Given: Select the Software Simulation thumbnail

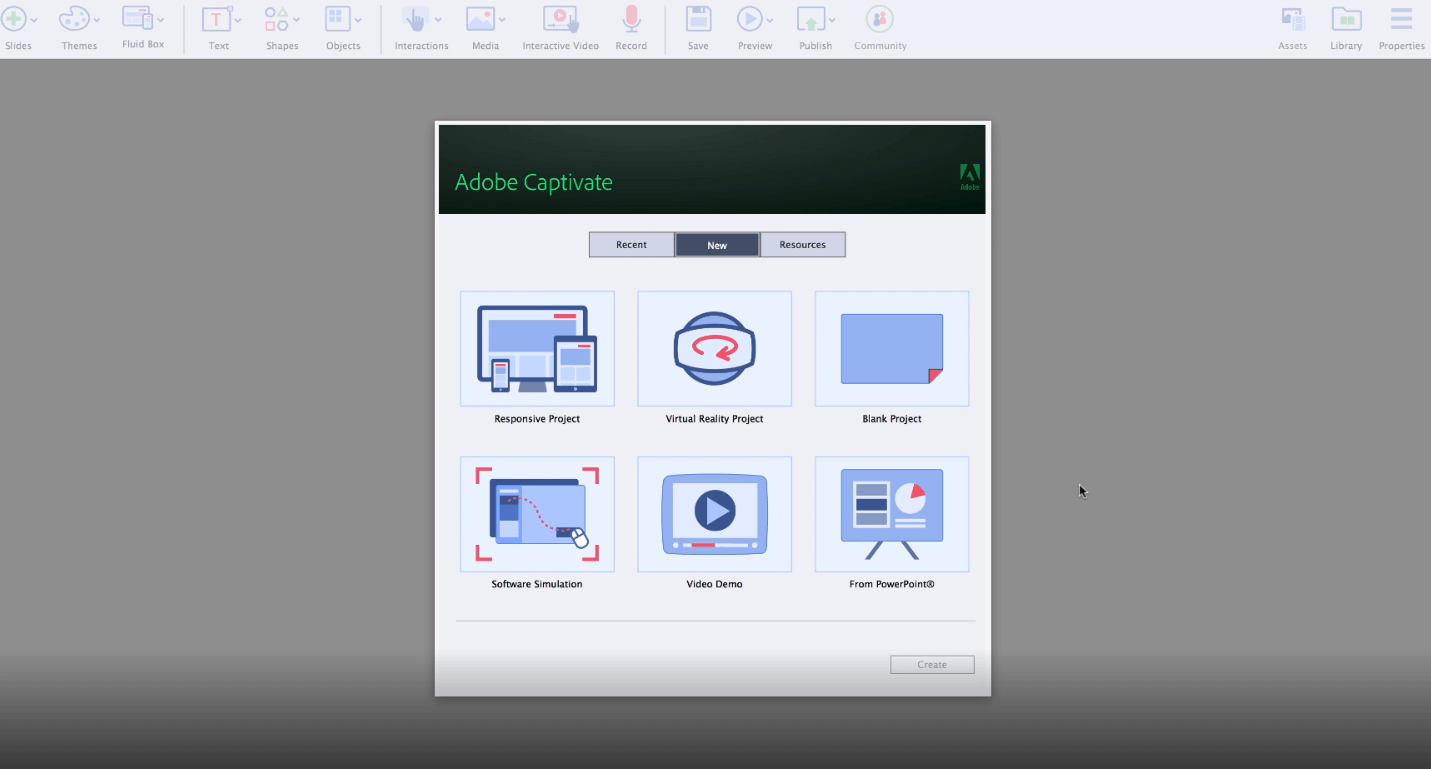Looking at the screenshot, I should coord(537,514).
